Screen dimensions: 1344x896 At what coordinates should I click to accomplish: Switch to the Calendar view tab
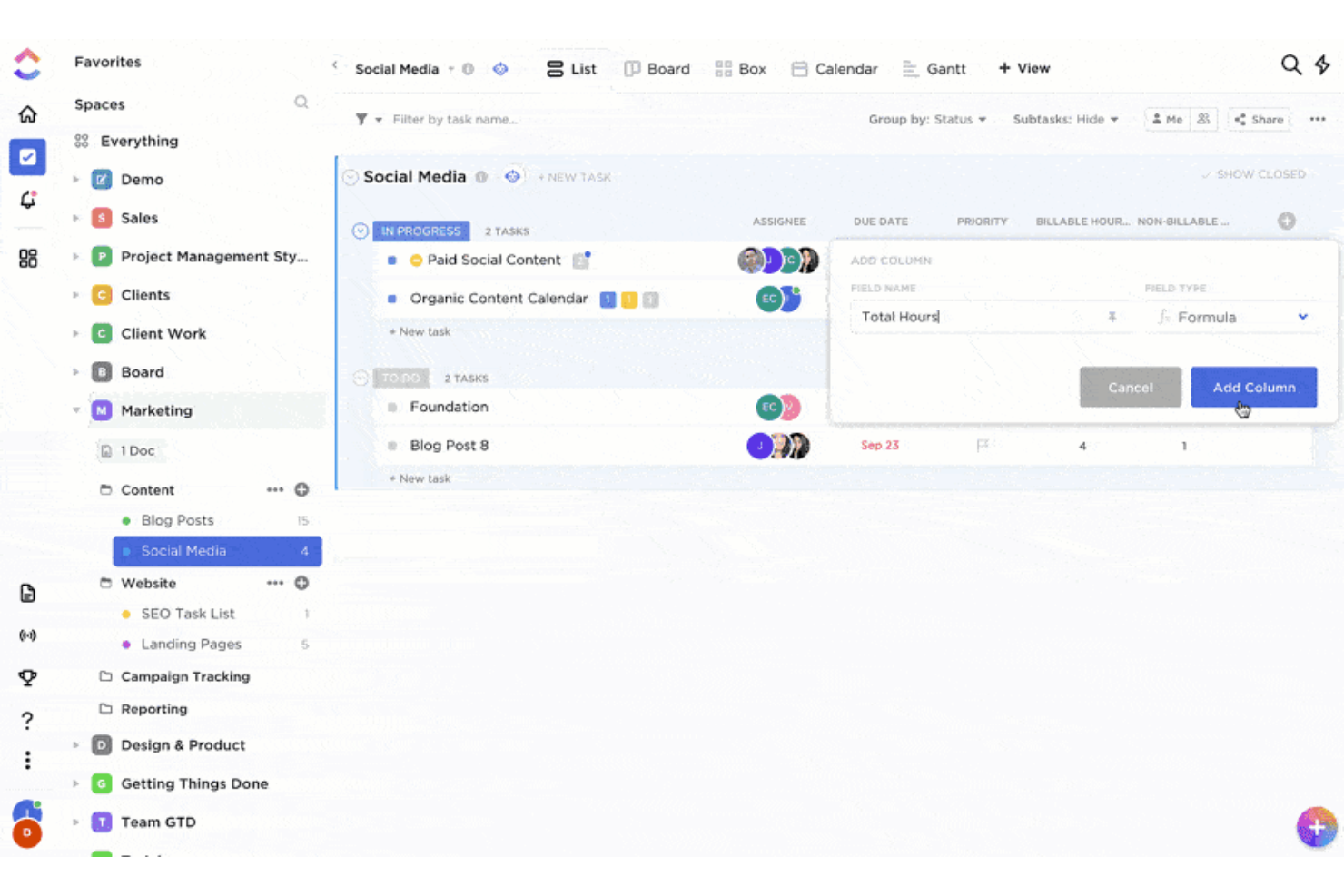pos(834,68)
